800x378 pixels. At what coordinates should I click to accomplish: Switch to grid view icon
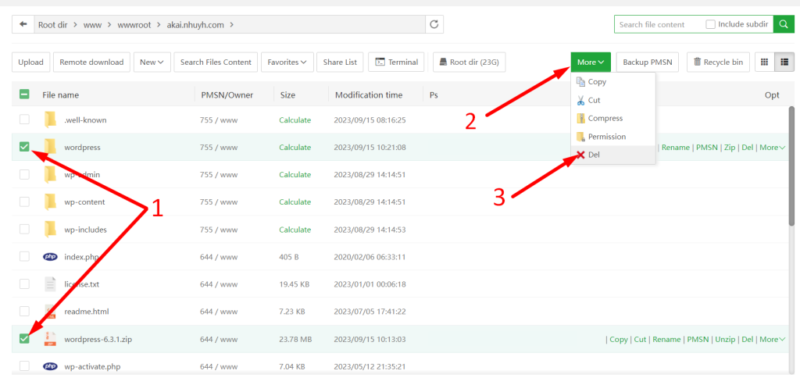coord(764,62)
